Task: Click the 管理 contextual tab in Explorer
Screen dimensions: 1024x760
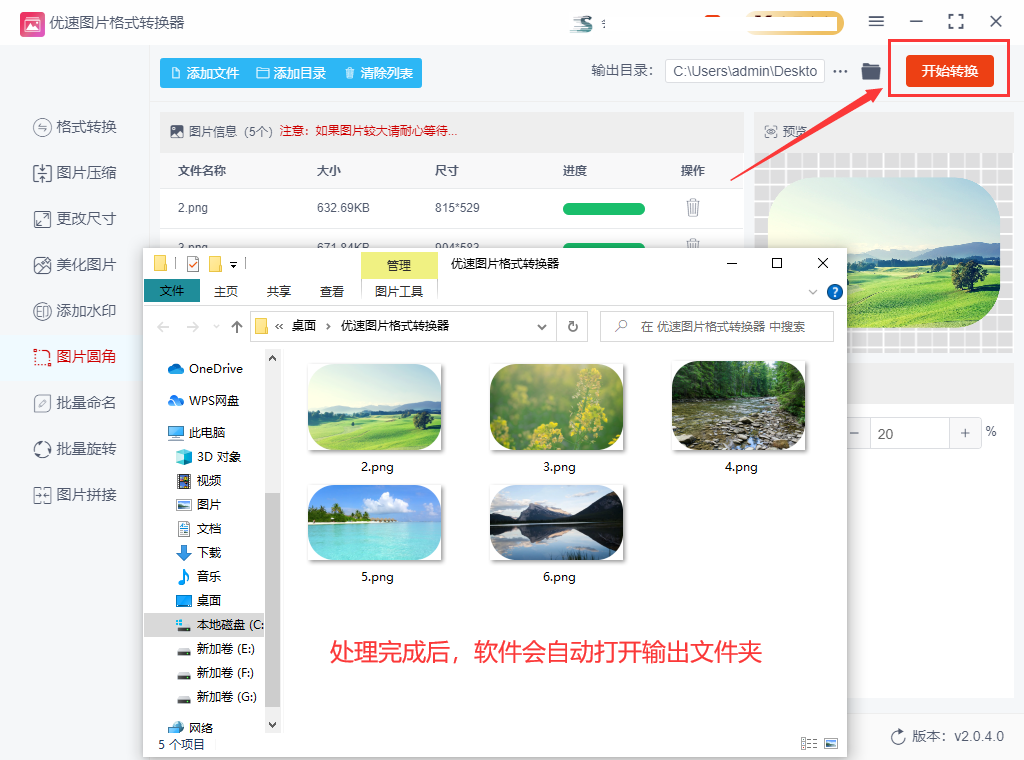Action: [x=399, y=265]
